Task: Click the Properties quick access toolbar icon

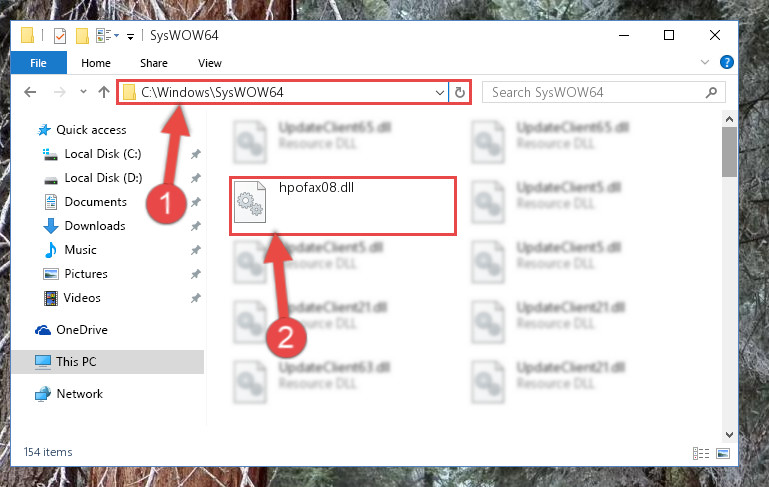Action: click(60, 36)
